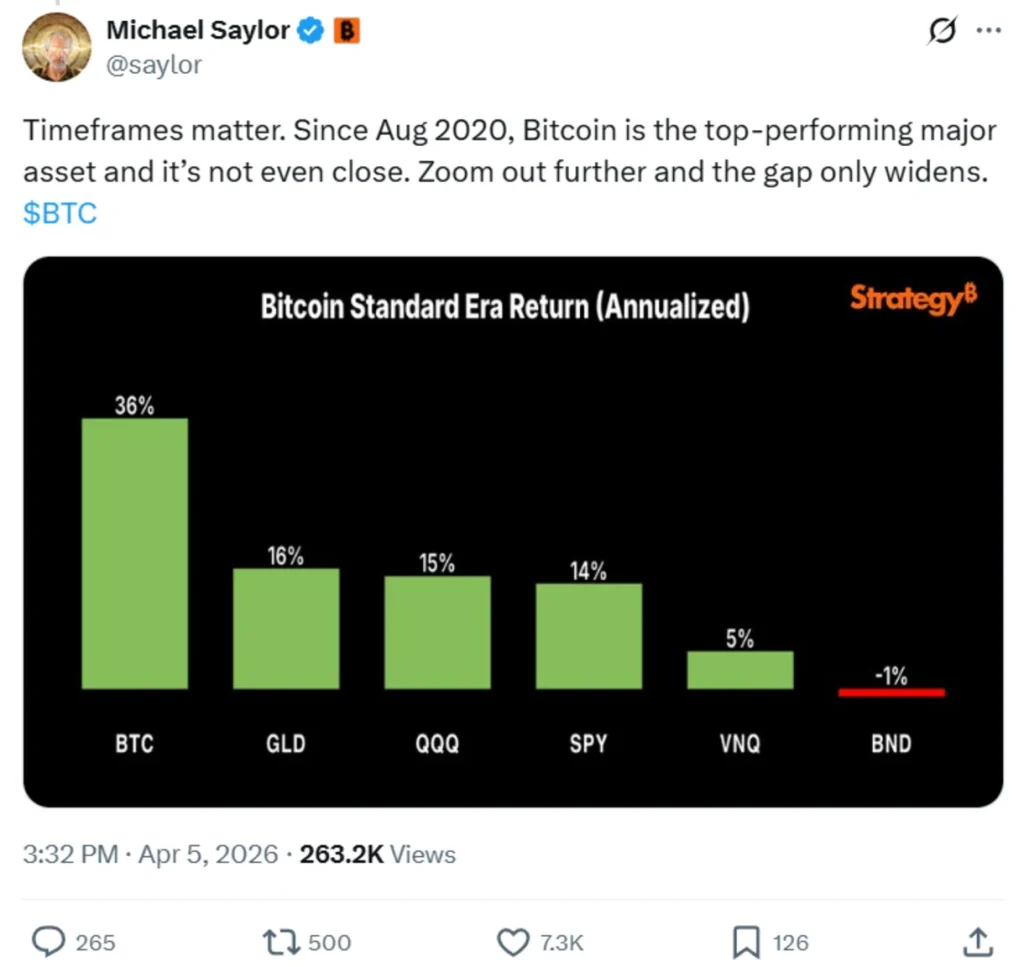Open the reply icon to comment
Viewport: 1024px width, 967px height.
tap(49, 941)
